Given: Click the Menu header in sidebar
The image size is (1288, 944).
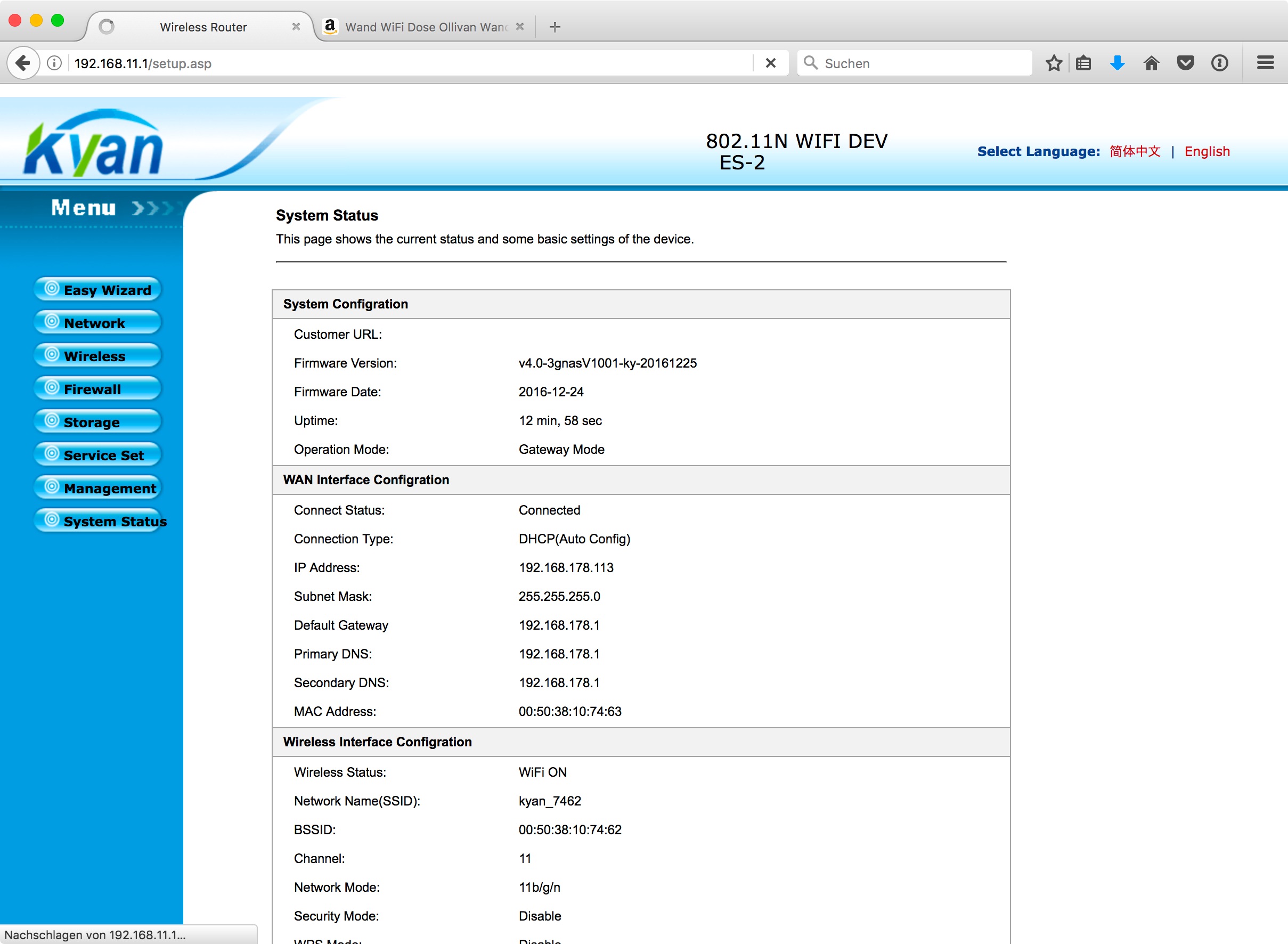Looking at the screenshot, I should click(x=84, y=207).
